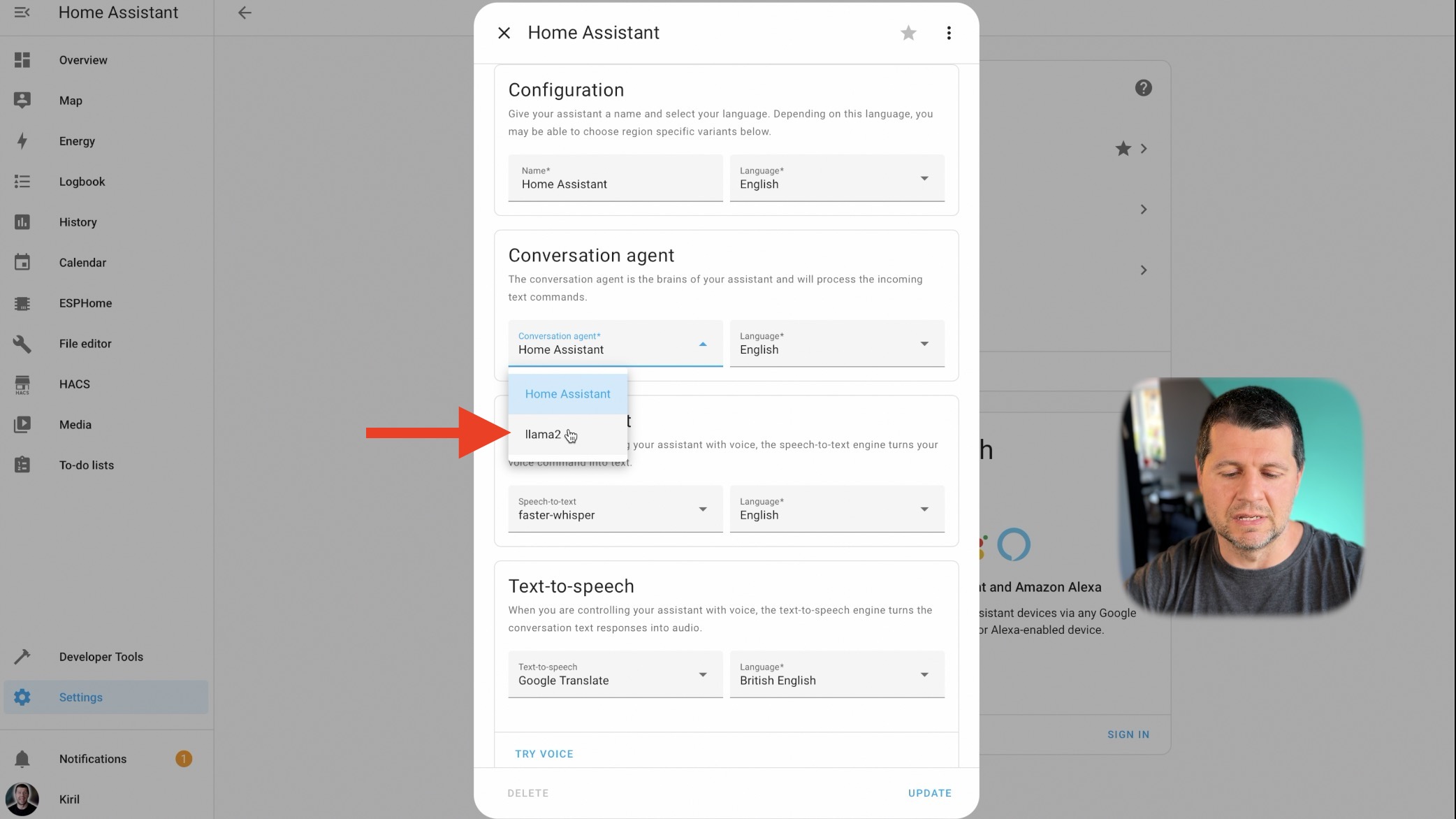Click the Logbook sidebar icon

point(22,181)
